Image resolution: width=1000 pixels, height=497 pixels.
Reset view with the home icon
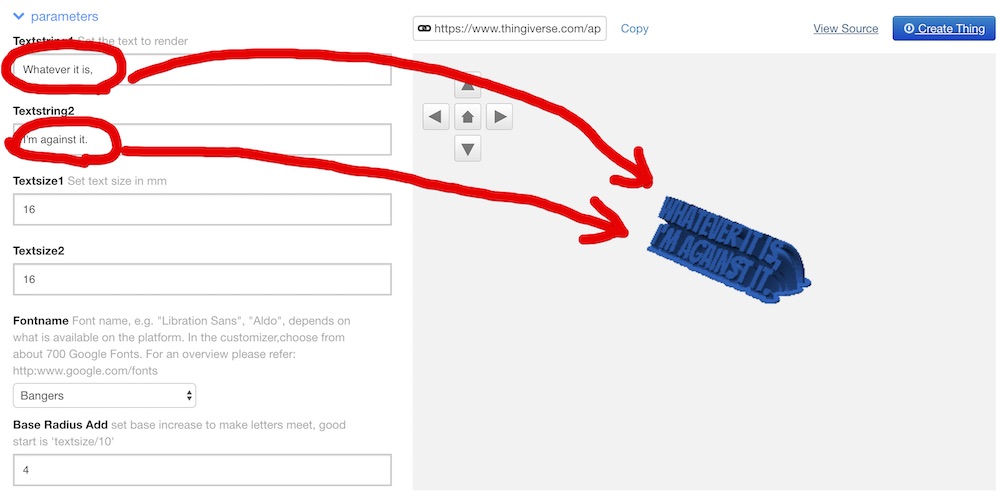[x=467, y=117]
